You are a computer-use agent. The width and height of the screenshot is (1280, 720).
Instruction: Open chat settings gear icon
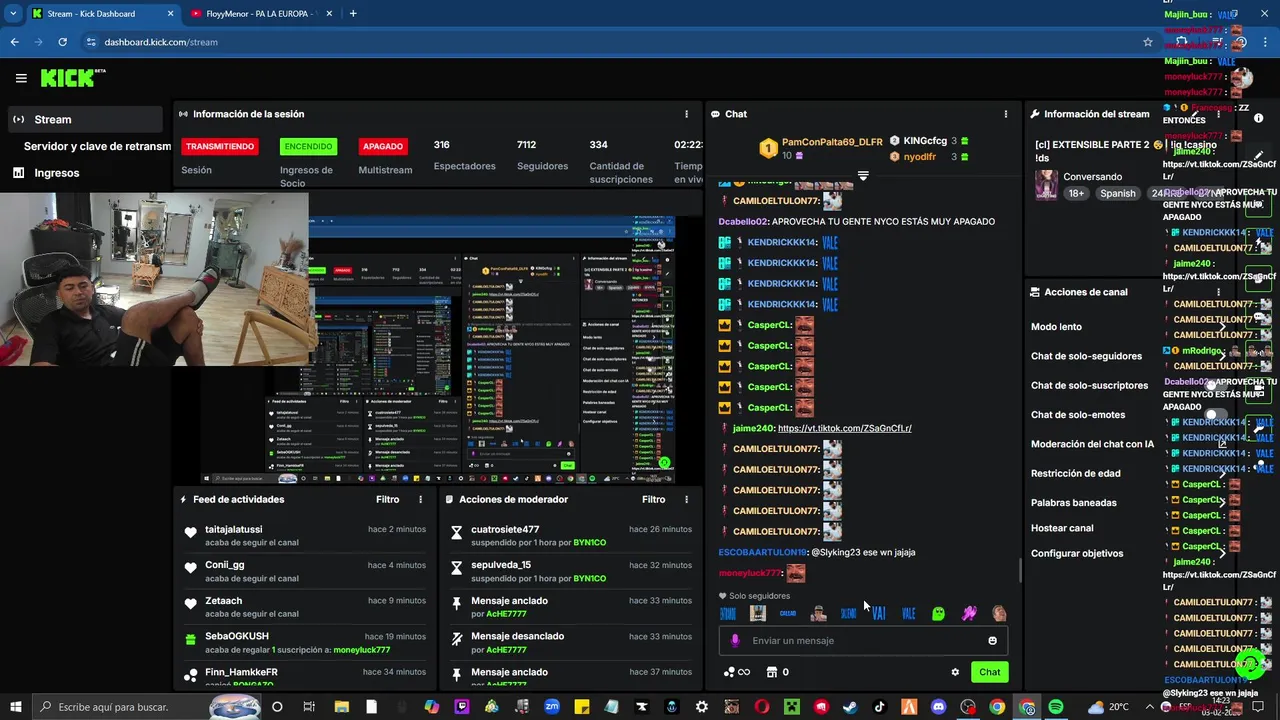point(955,672)
